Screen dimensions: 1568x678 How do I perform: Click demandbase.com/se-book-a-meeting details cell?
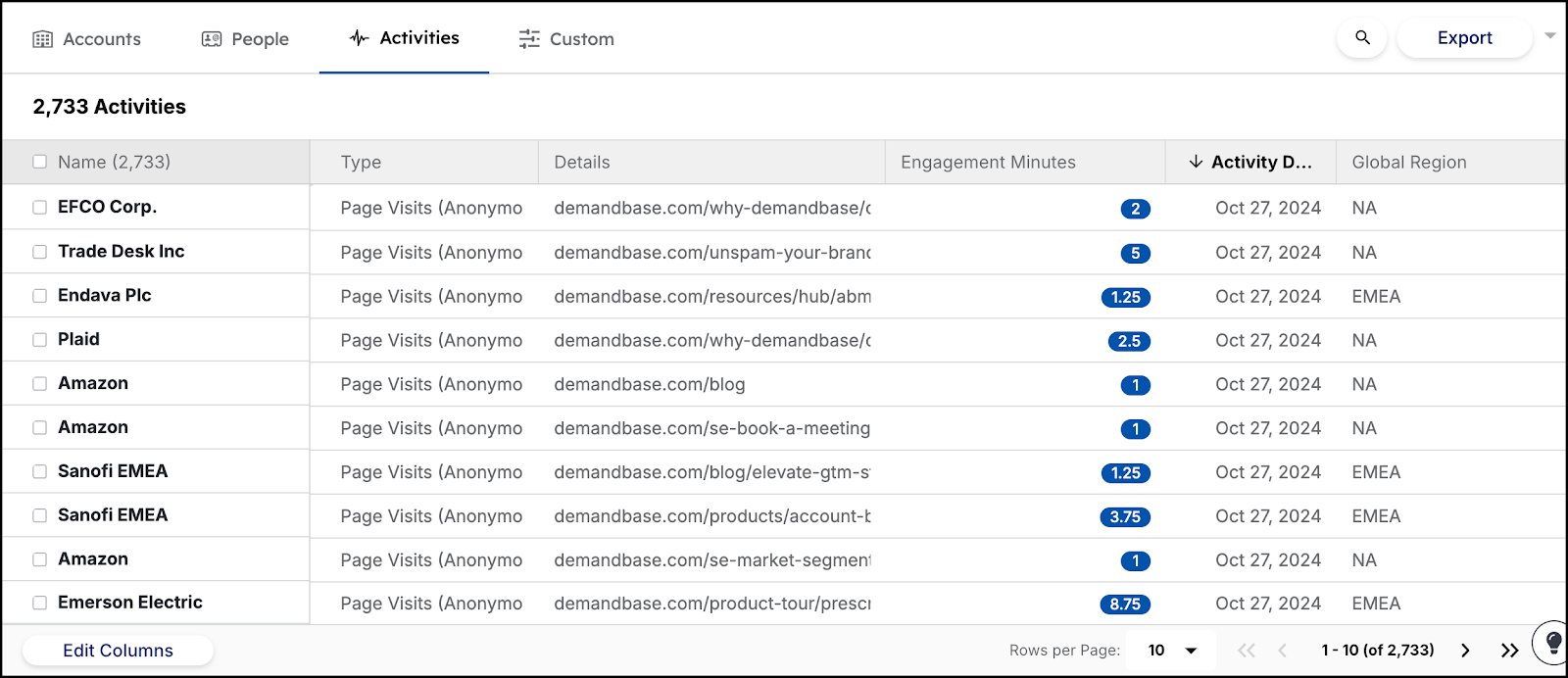(711, 428)
